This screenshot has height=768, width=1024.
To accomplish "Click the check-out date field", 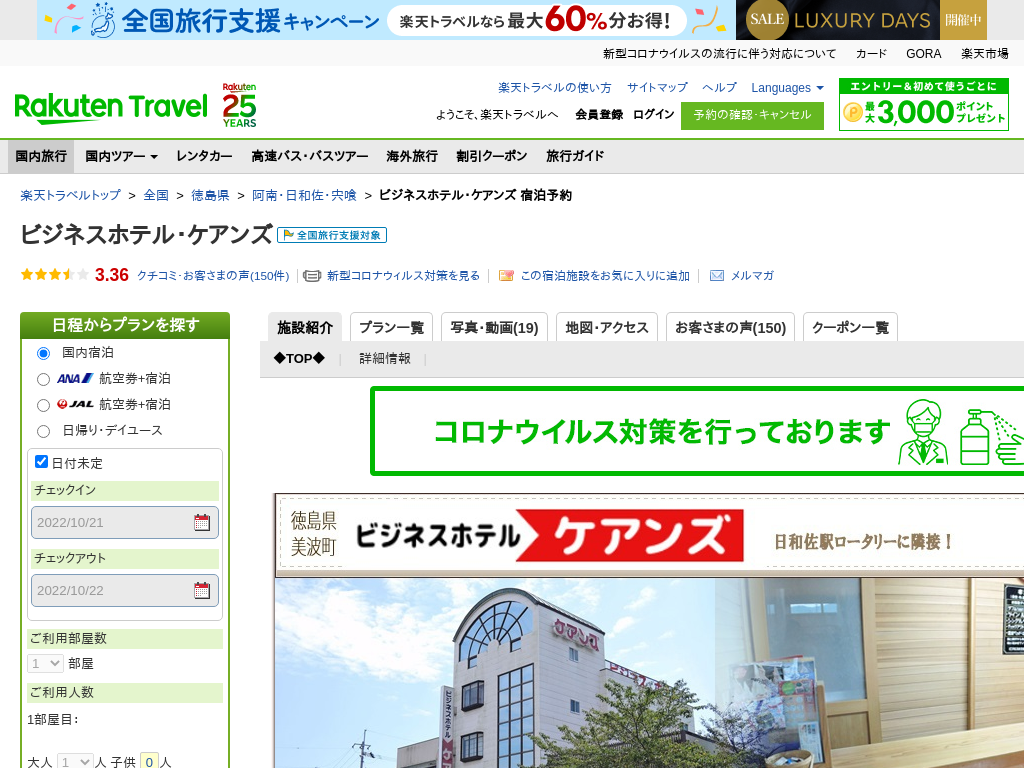I will (125, 590).
